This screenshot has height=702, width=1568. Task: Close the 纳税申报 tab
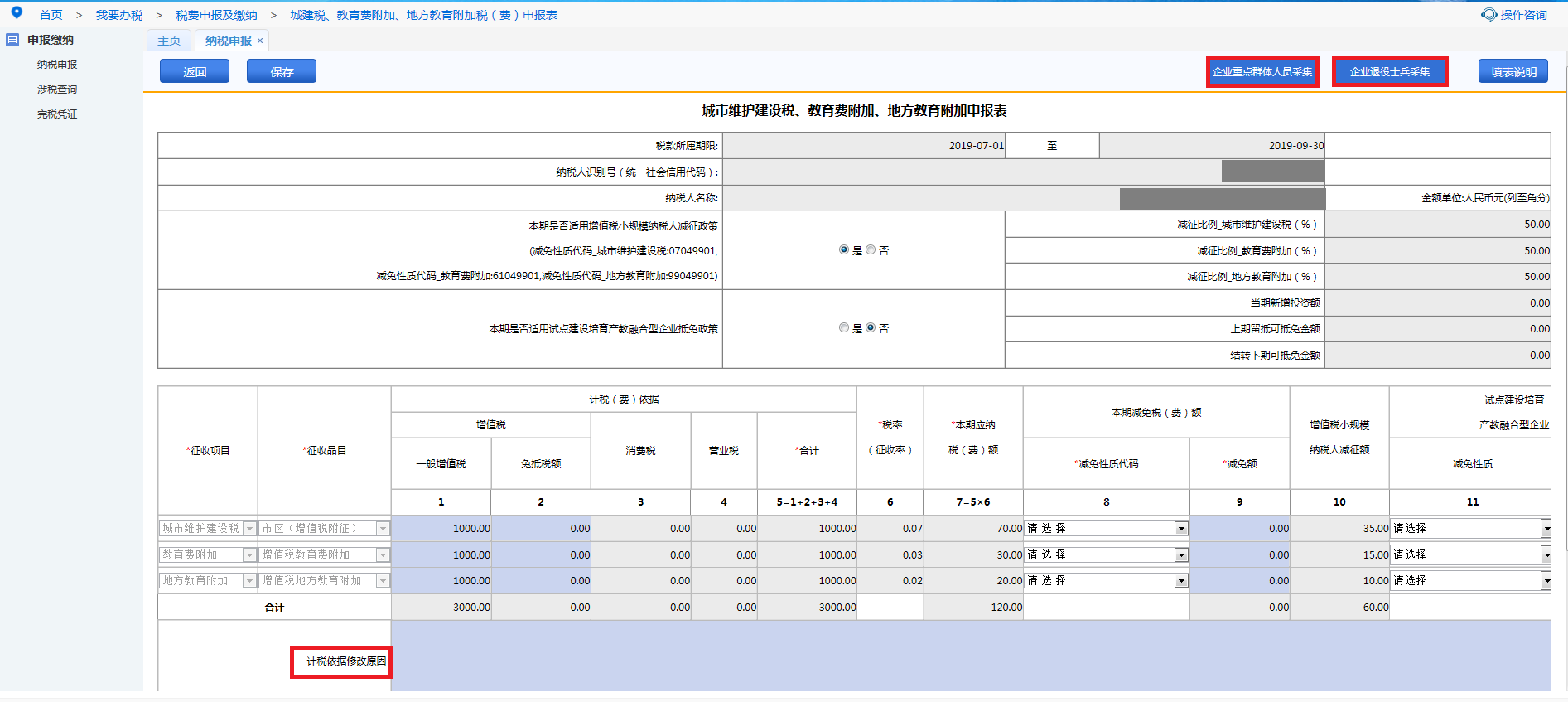(x=260, y=41)
